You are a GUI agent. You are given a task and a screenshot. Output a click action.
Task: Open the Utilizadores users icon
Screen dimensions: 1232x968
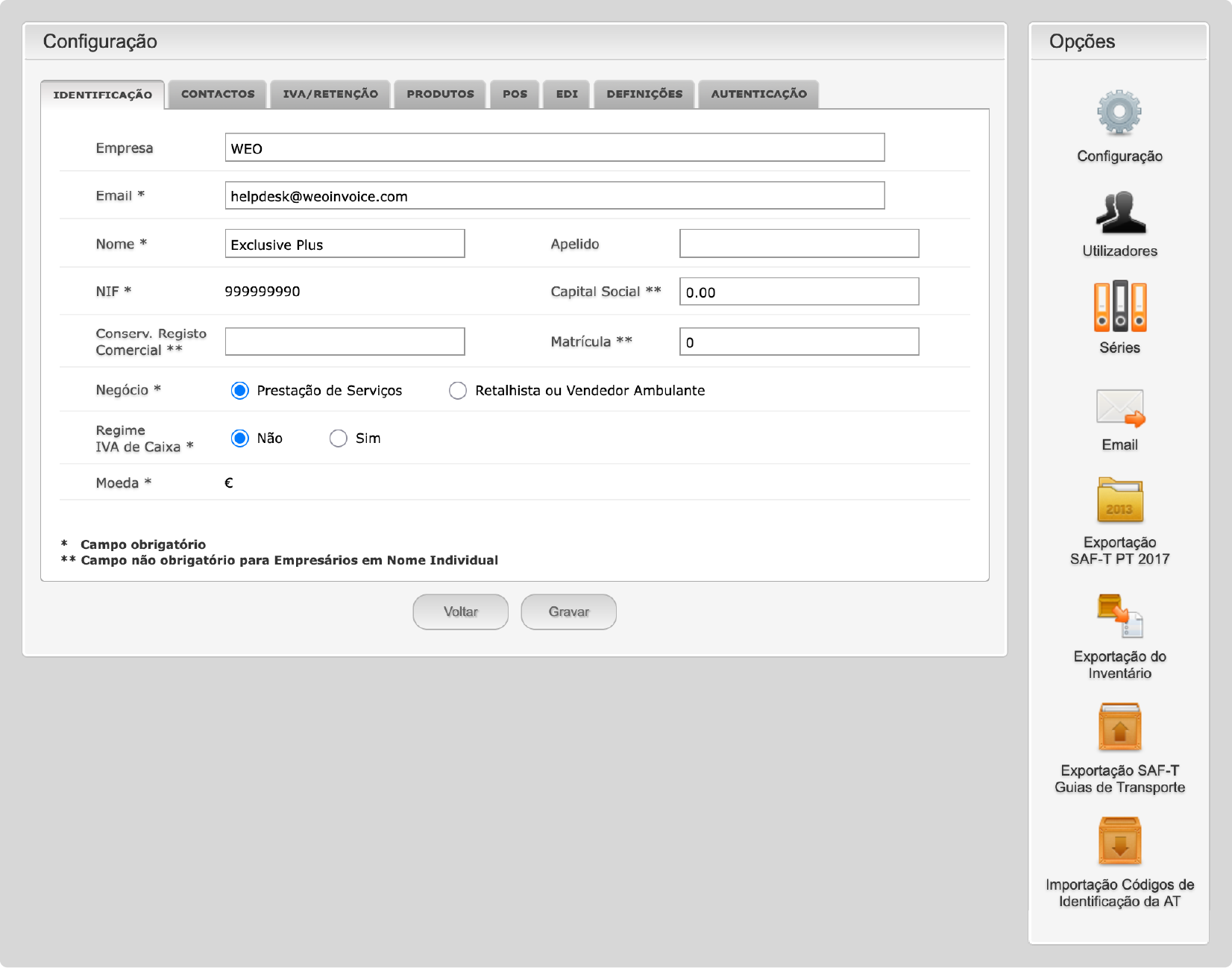(1119, 213)
